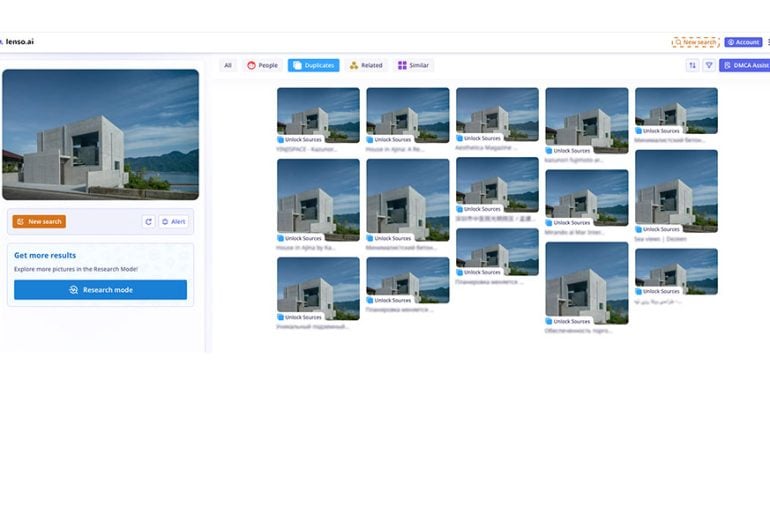This screenshot has width=770, height=515.
Task: Create an Alert for this image
Action: point(173,221)
